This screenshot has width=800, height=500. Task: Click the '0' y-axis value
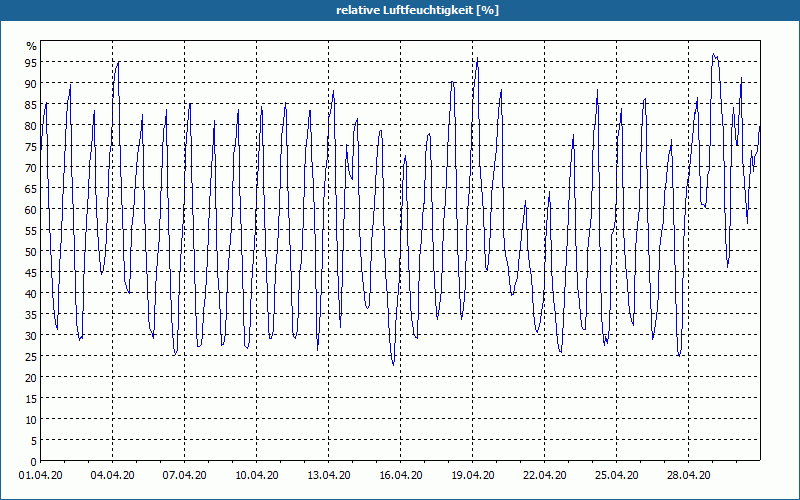(34, 462)
